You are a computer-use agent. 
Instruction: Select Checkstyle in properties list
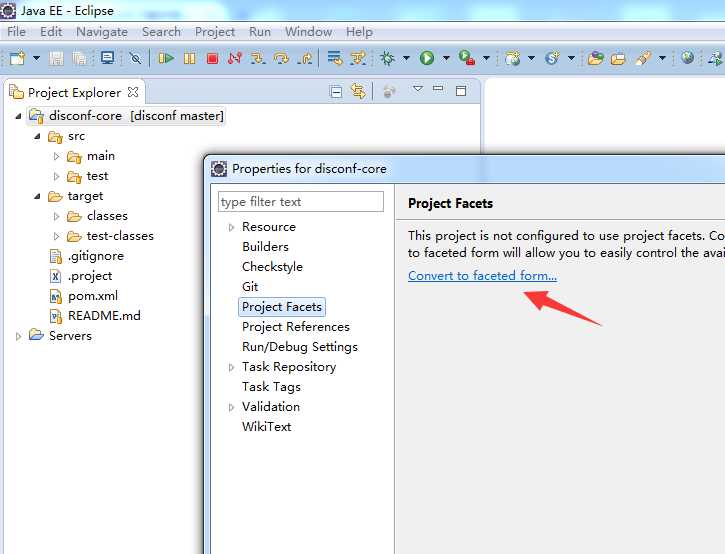coord(272,267)
